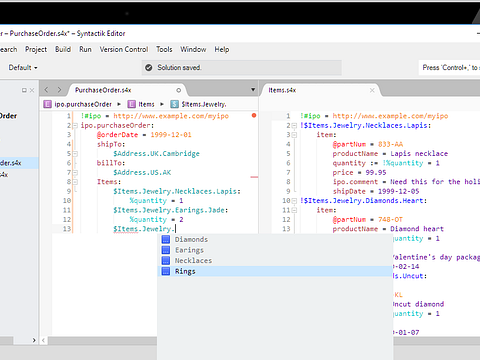The image size is (480, 360).
Task: Collapse the fold at line 11 in Items.s4x
Action: (294, 210)
